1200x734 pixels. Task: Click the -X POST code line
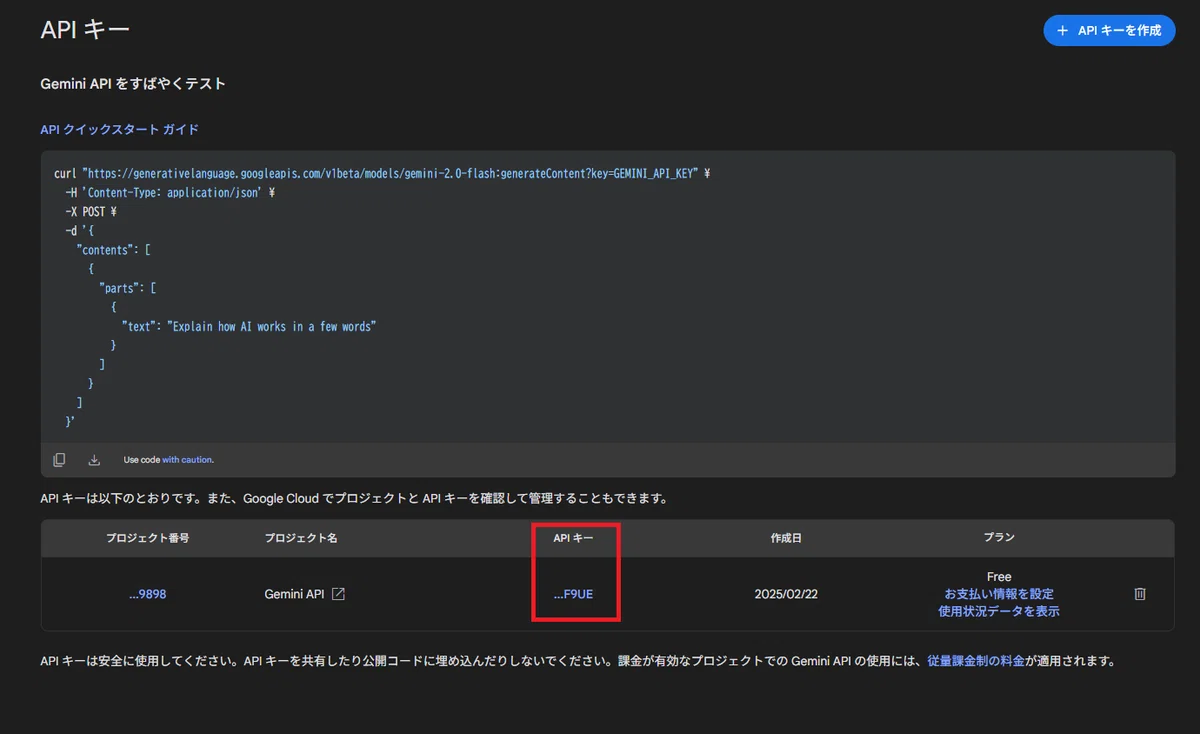(x=91, y=212)
